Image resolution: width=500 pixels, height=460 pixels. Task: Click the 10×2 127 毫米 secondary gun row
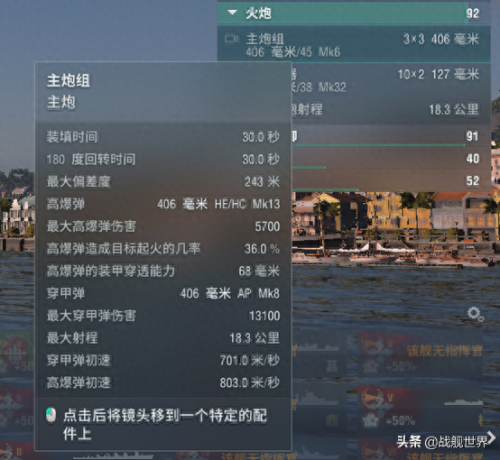tap(391, 80)
